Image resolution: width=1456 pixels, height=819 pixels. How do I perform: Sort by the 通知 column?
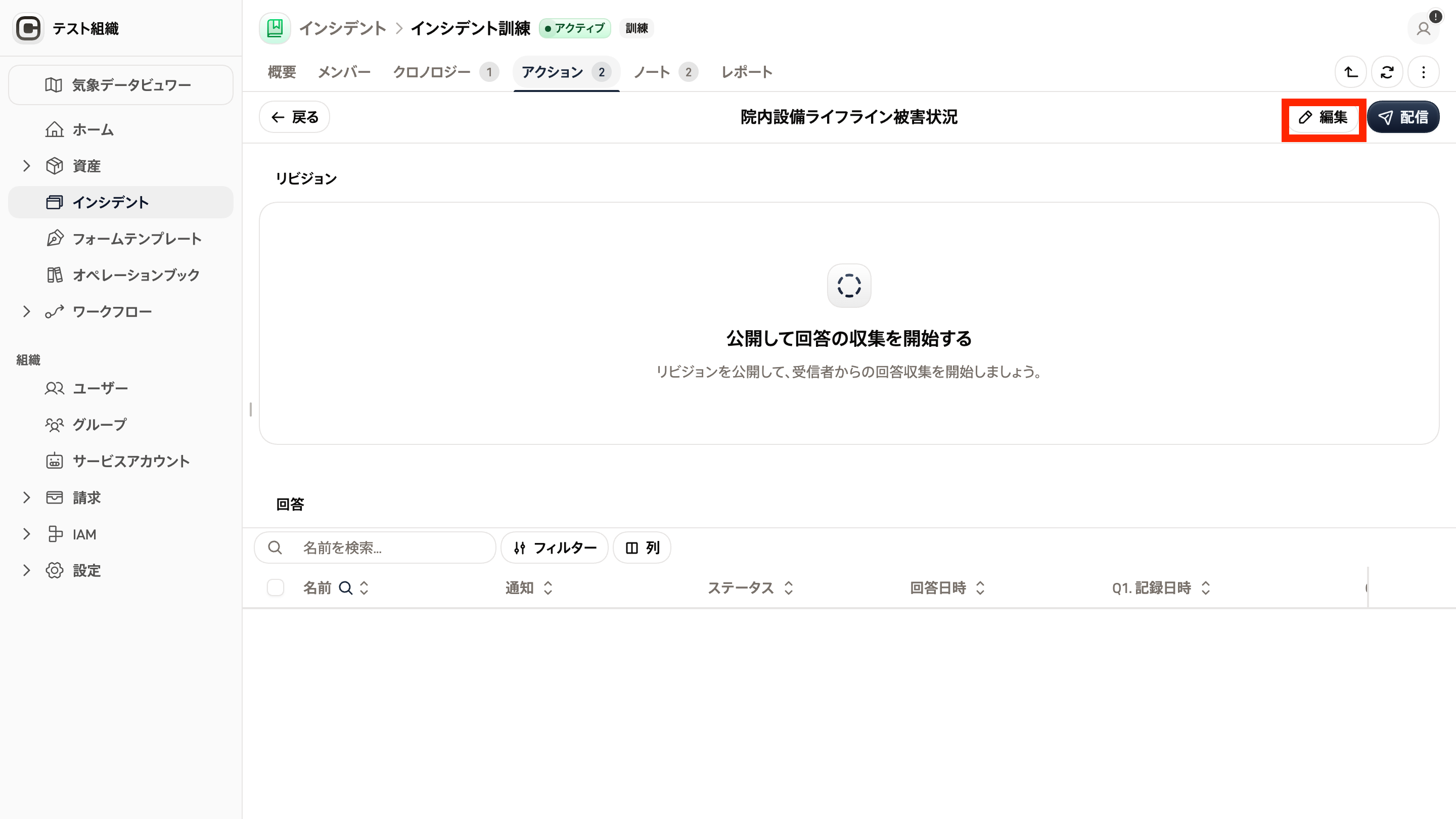pyautogui.click(x=548, y=588)
